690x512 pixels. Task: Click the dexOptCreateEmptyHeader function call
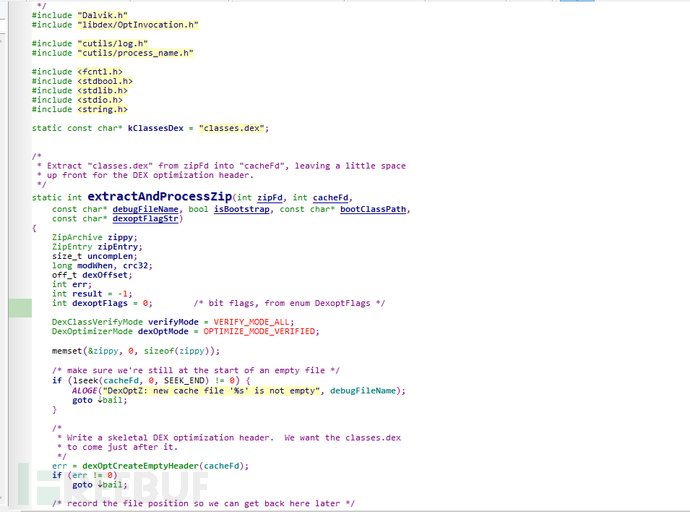click(140, 466)
